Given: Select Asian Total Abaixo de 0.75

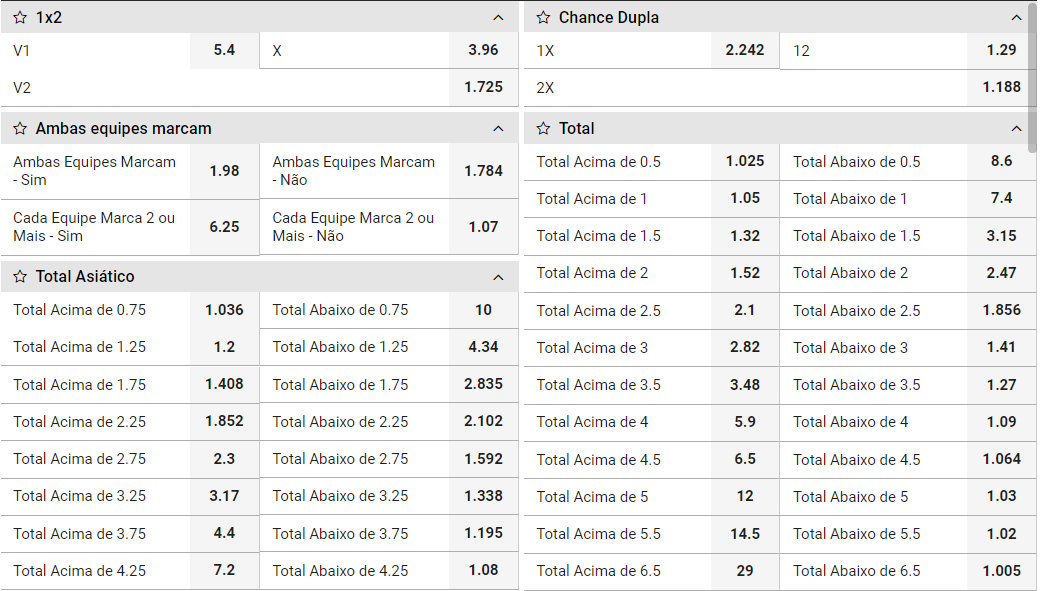Looking at the screenshot, I should (x=483, y=310).
